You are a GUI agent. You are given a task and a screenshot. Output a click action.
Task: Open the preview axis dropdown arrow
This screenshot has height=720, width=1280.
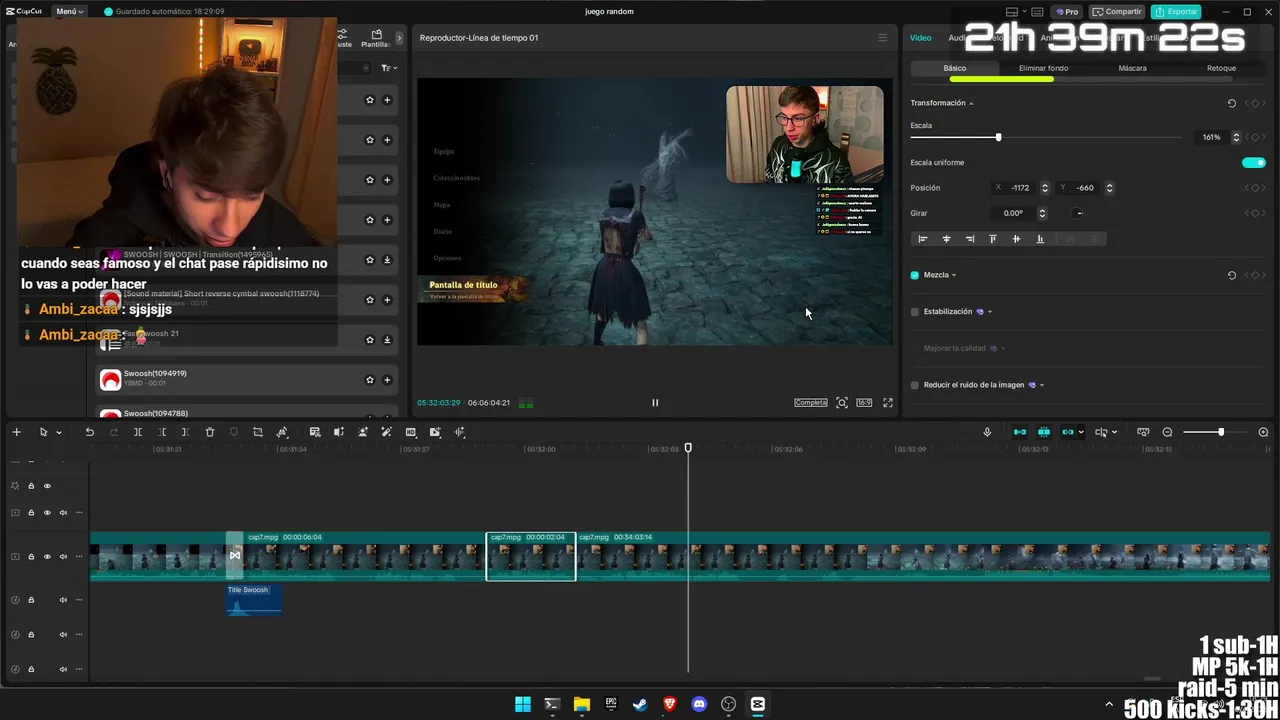click(1116, 433)
